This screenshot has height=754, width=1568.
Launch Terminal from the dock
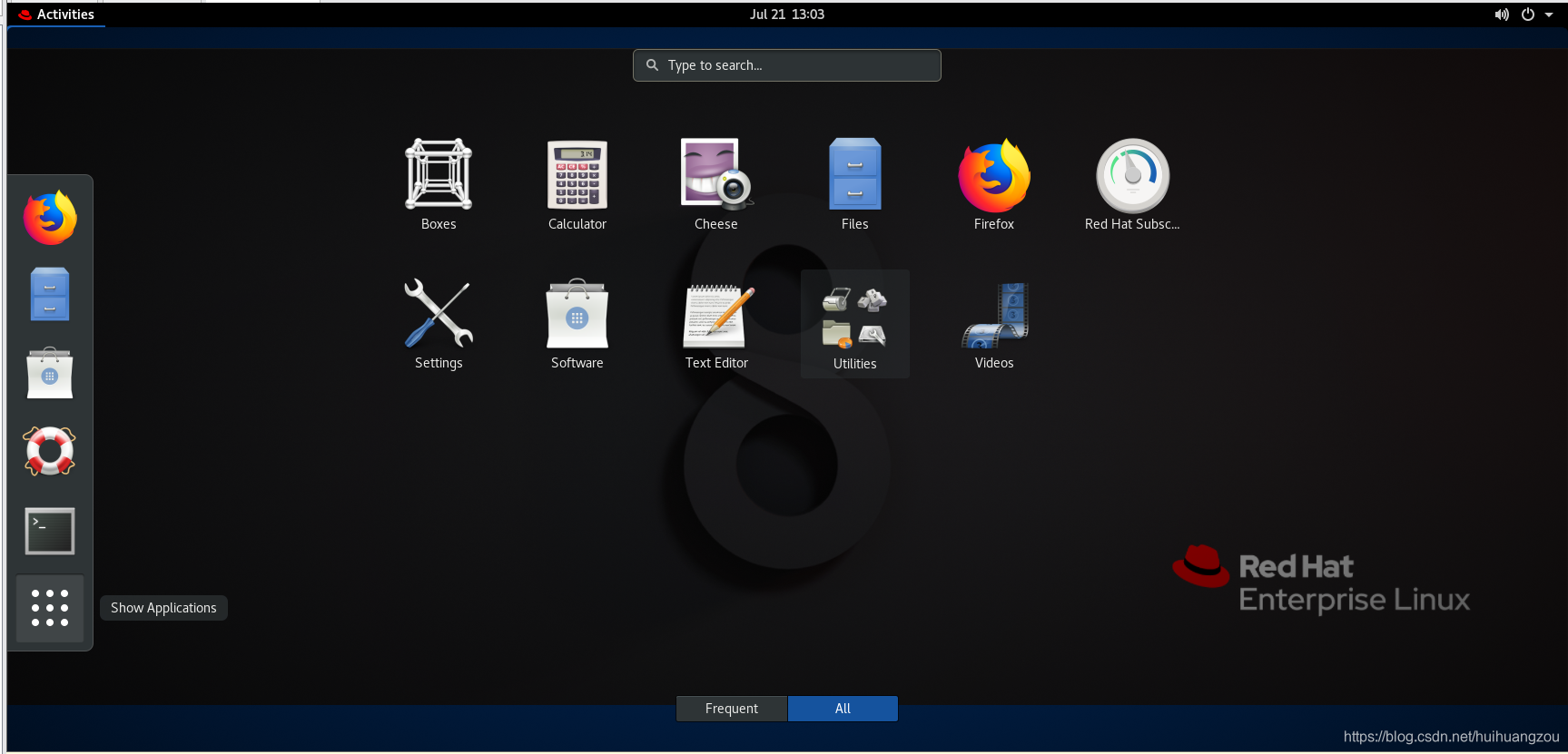point(50,531)
